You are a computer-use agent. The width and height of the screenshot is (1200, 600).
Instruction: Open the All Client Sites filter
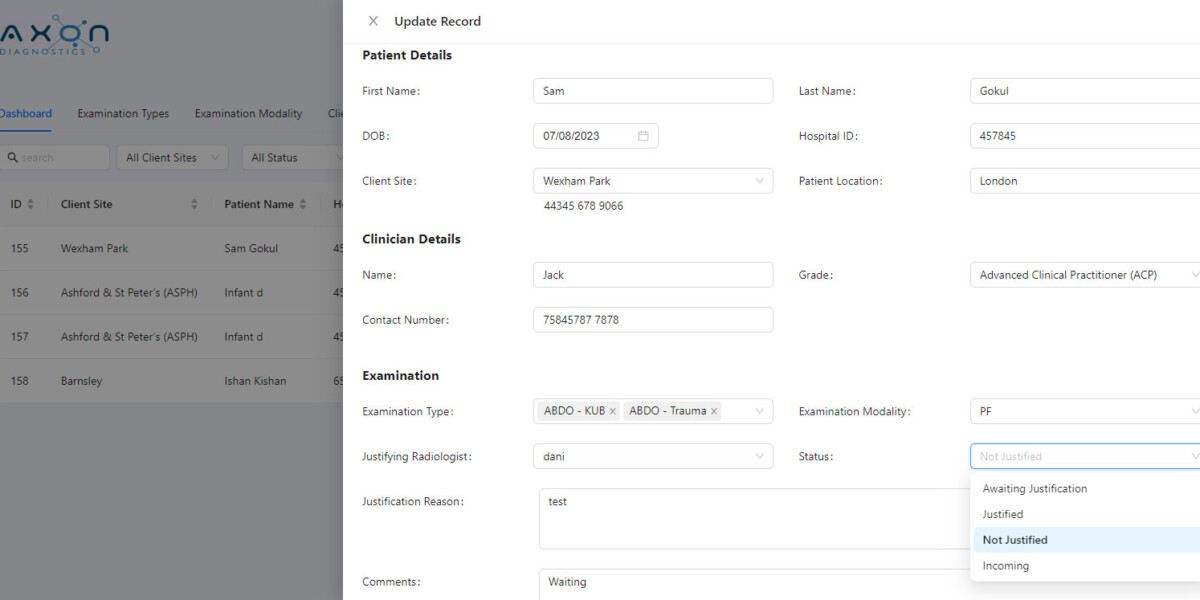[x=172, y=157]
